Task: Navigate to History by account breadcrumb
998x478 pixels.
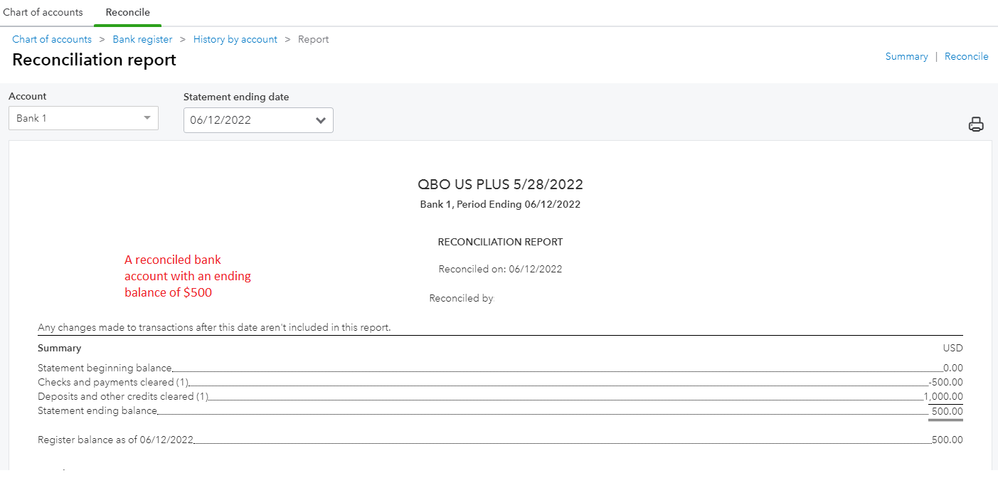Action: (x=235, y=39)
